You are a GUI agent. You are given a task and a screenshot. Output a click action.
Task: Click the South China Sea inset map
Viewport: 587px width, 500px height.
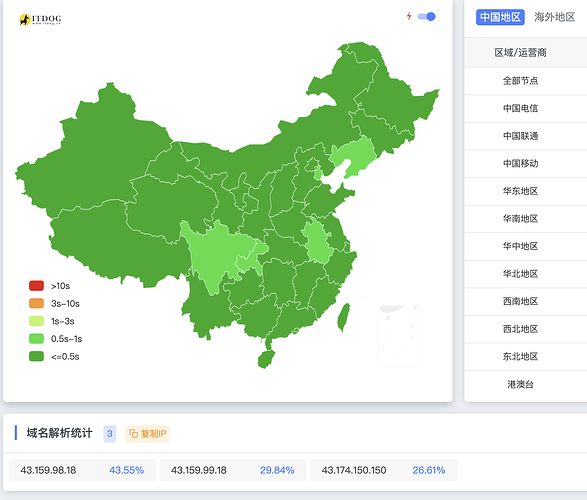click(399, 336)
